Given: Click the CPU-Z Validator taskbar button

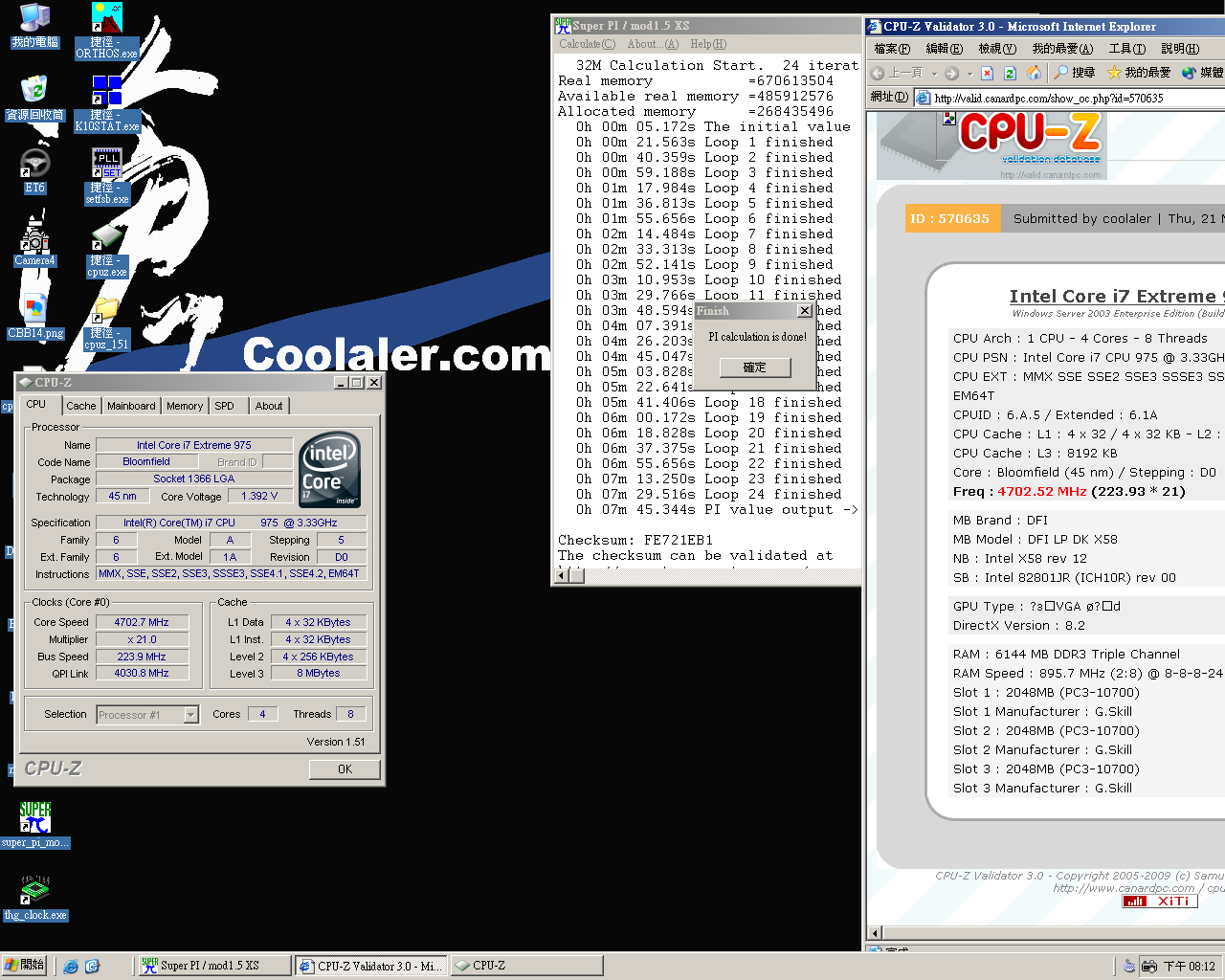Looking at the screenshot, I should (370, 966).
